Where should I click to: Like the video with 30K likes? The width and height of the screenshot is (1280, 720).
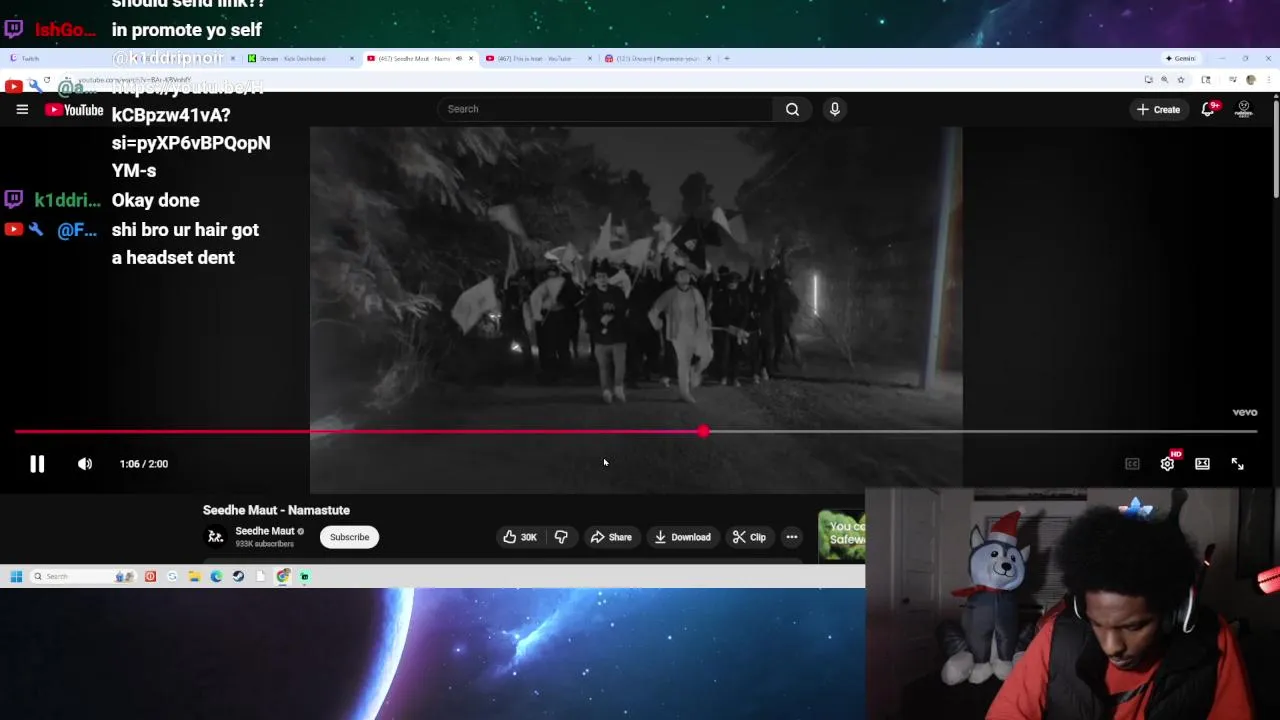pos(520,537)
